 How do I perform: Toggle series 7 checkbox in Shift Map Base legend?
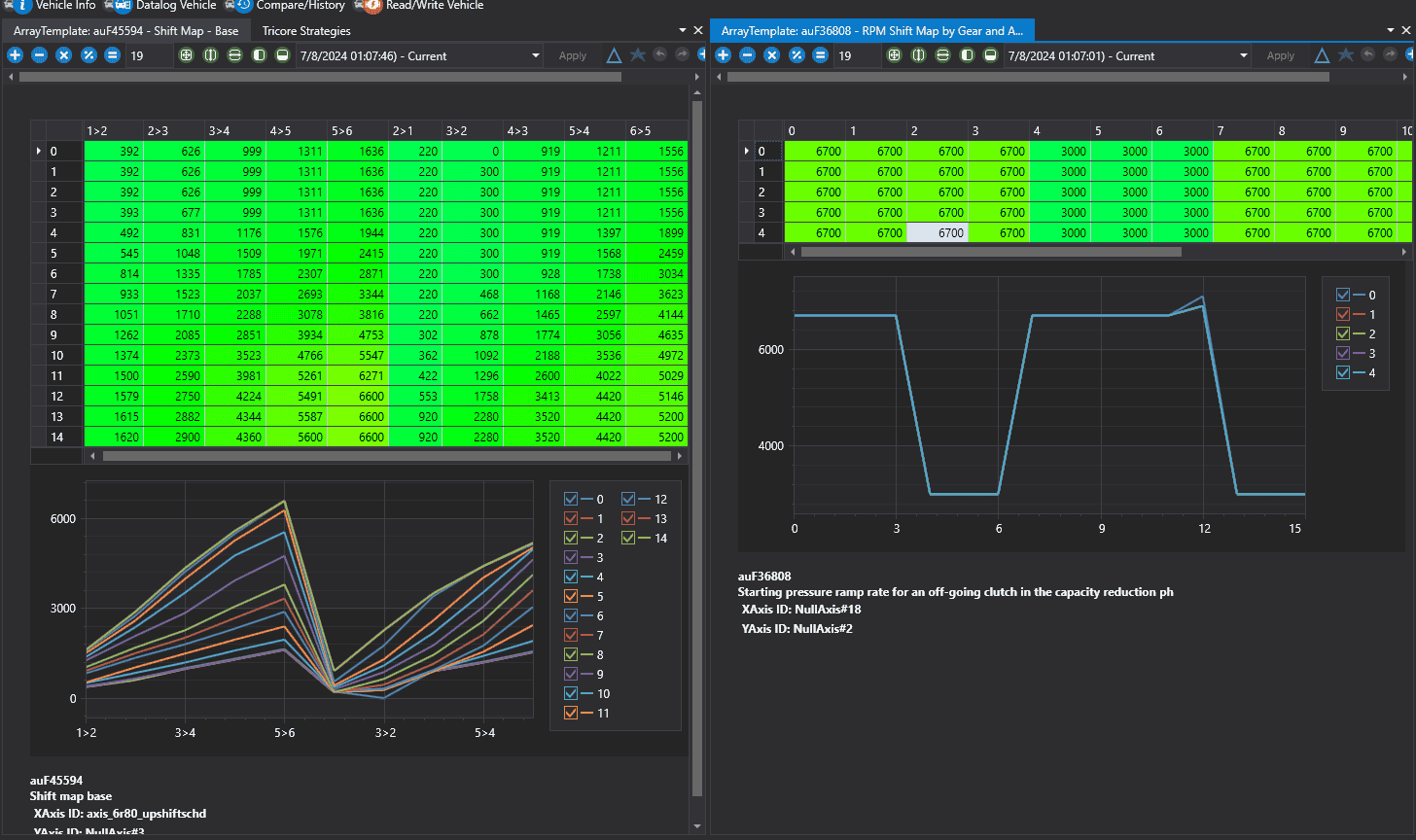[x=571, y=635]
